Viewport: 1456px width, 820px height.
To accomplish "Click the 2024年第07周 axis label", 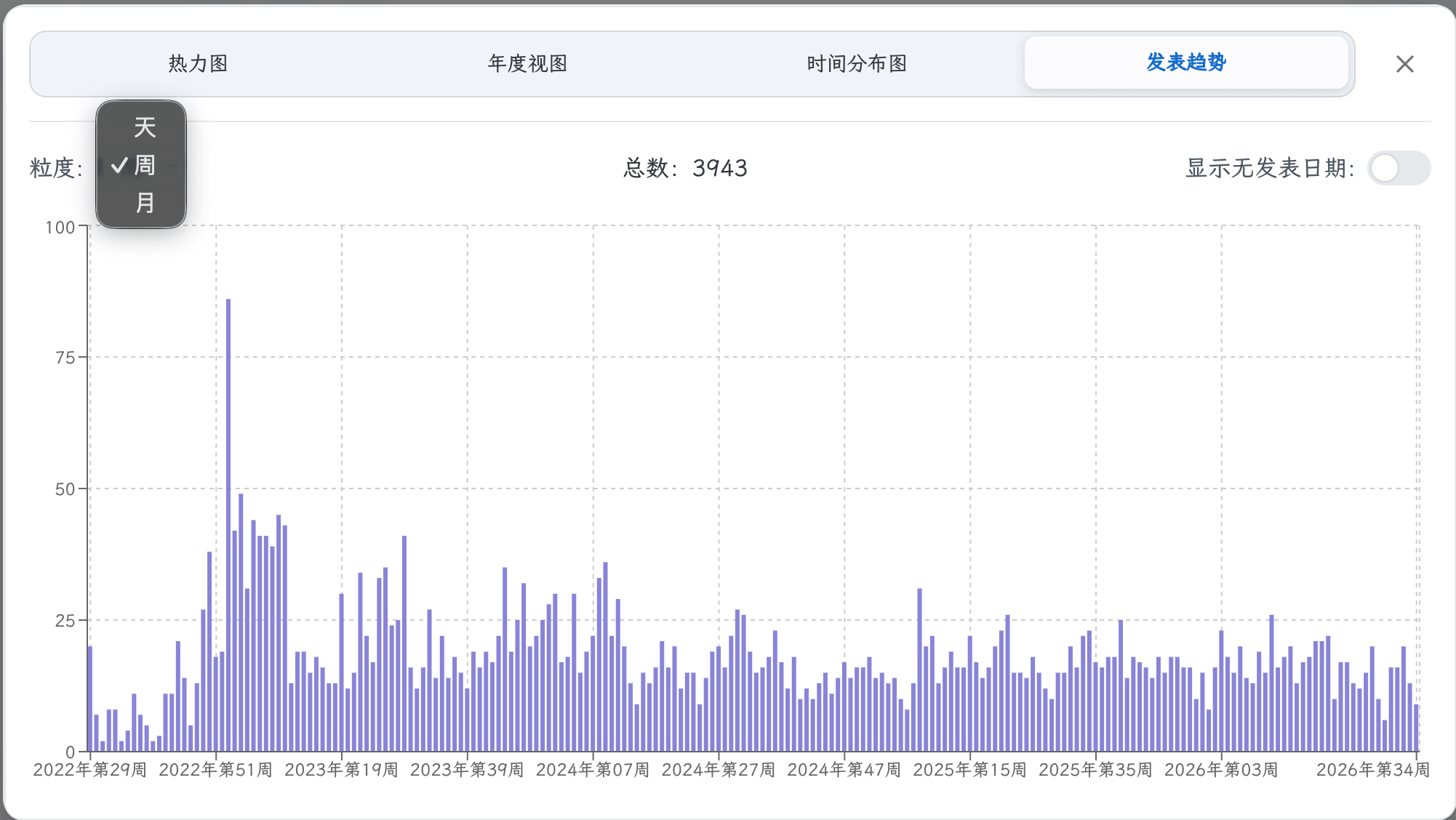I will pos(593,770).
